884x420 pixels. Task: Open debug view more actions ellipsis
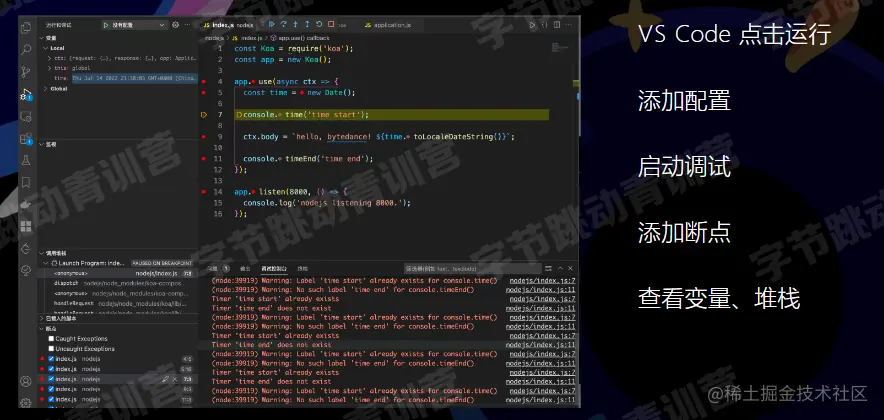187,25
